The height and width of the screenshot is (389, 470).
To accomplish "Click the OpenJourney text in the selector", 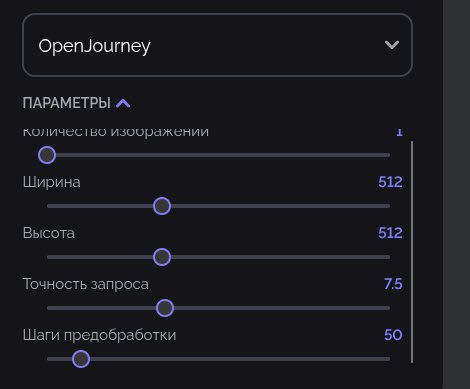I will pos(94,46).
